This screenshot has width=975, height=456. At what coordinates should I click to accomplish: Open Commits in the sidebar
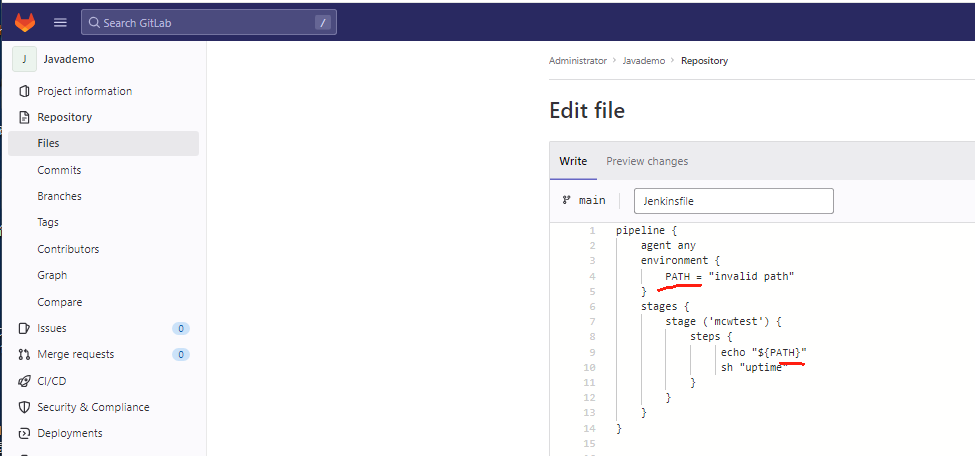[x=59, y=170]
